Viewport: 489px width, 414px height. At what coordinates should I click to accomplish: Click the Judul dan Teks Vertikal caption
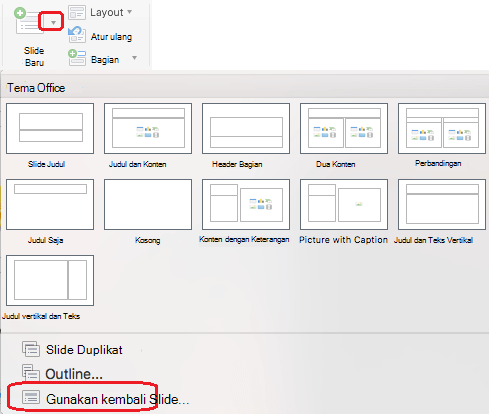[433, 240]
